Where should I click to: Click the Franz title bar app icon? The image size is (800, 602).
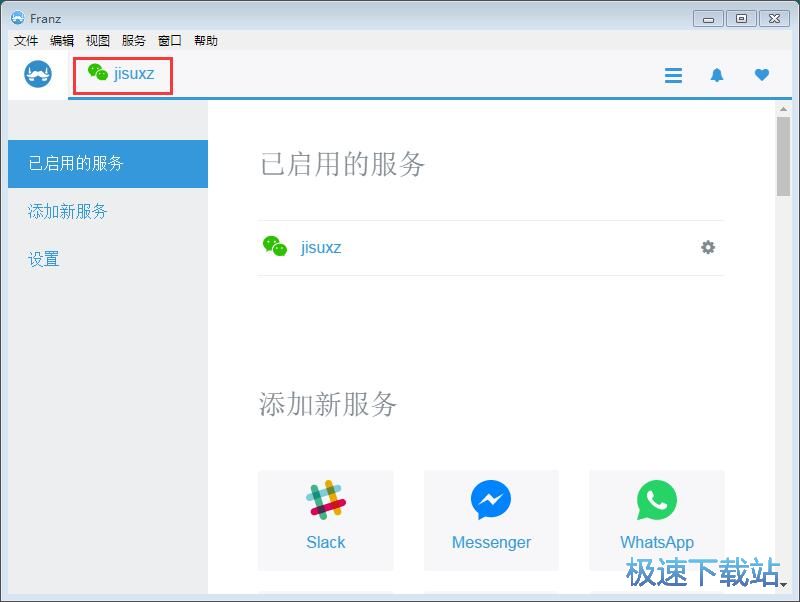pos(18,18)
